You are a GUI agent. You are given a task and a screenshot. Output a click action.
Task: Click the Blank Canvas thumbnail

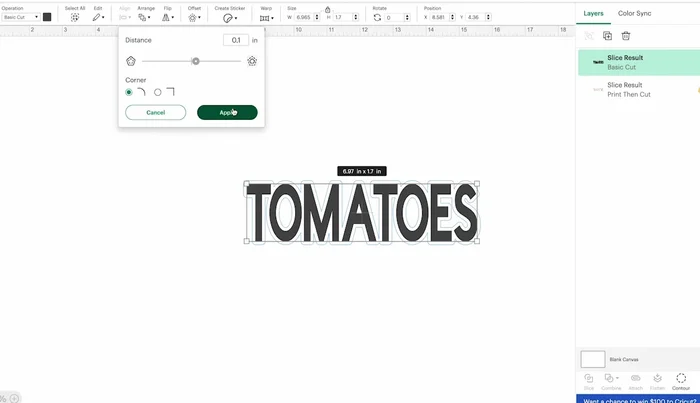pyautogui.click(x=593, y=359)
